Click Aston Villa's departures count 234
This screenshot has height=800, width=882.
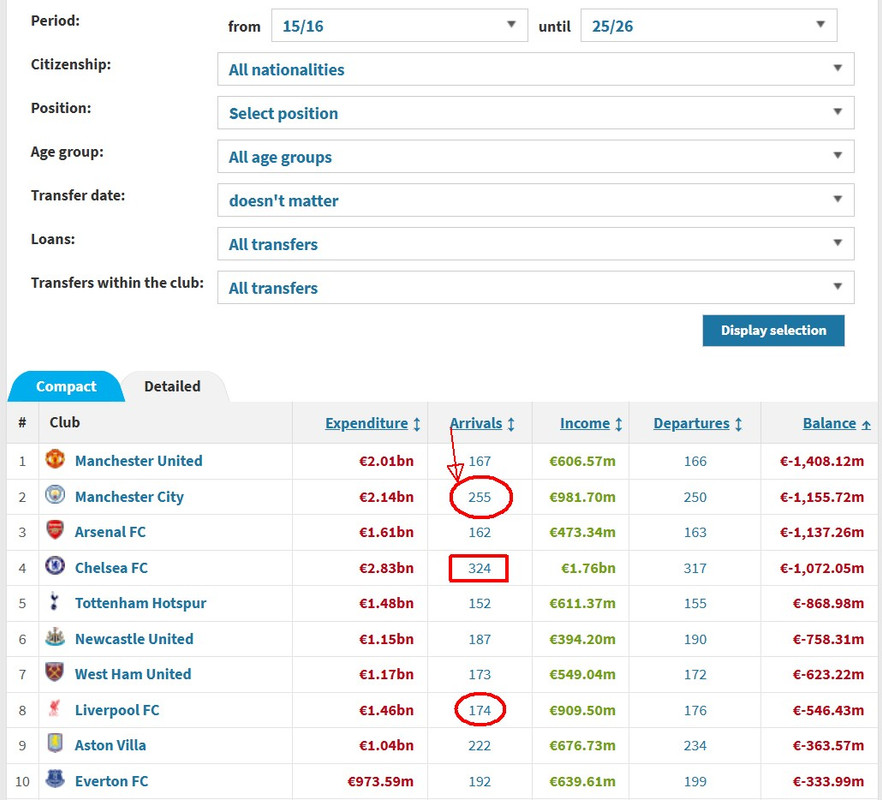pos(695,745)
